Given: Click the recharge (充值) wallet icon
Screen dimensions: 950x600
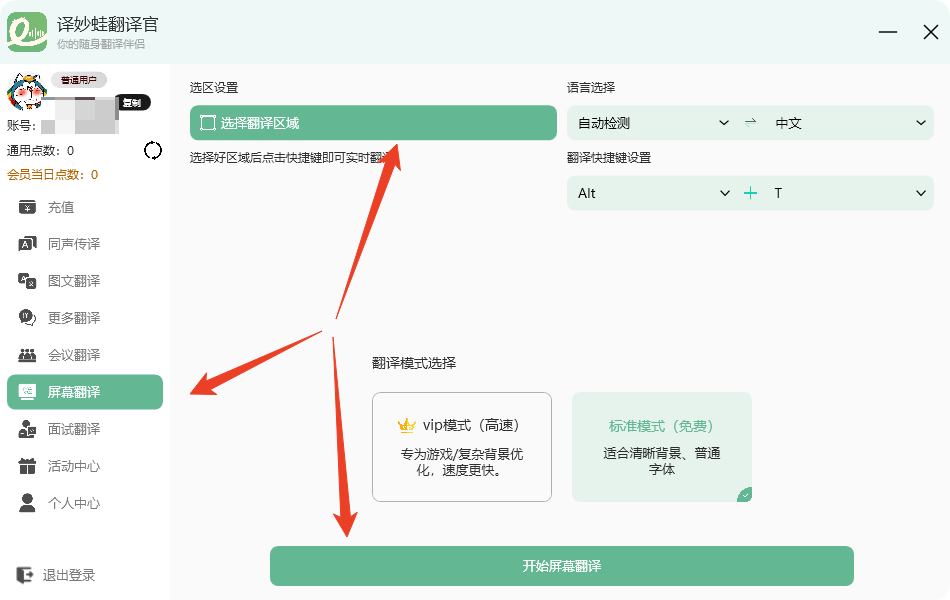Looking at the screenshot, I should pyautogui.click(x=28, y=207).
